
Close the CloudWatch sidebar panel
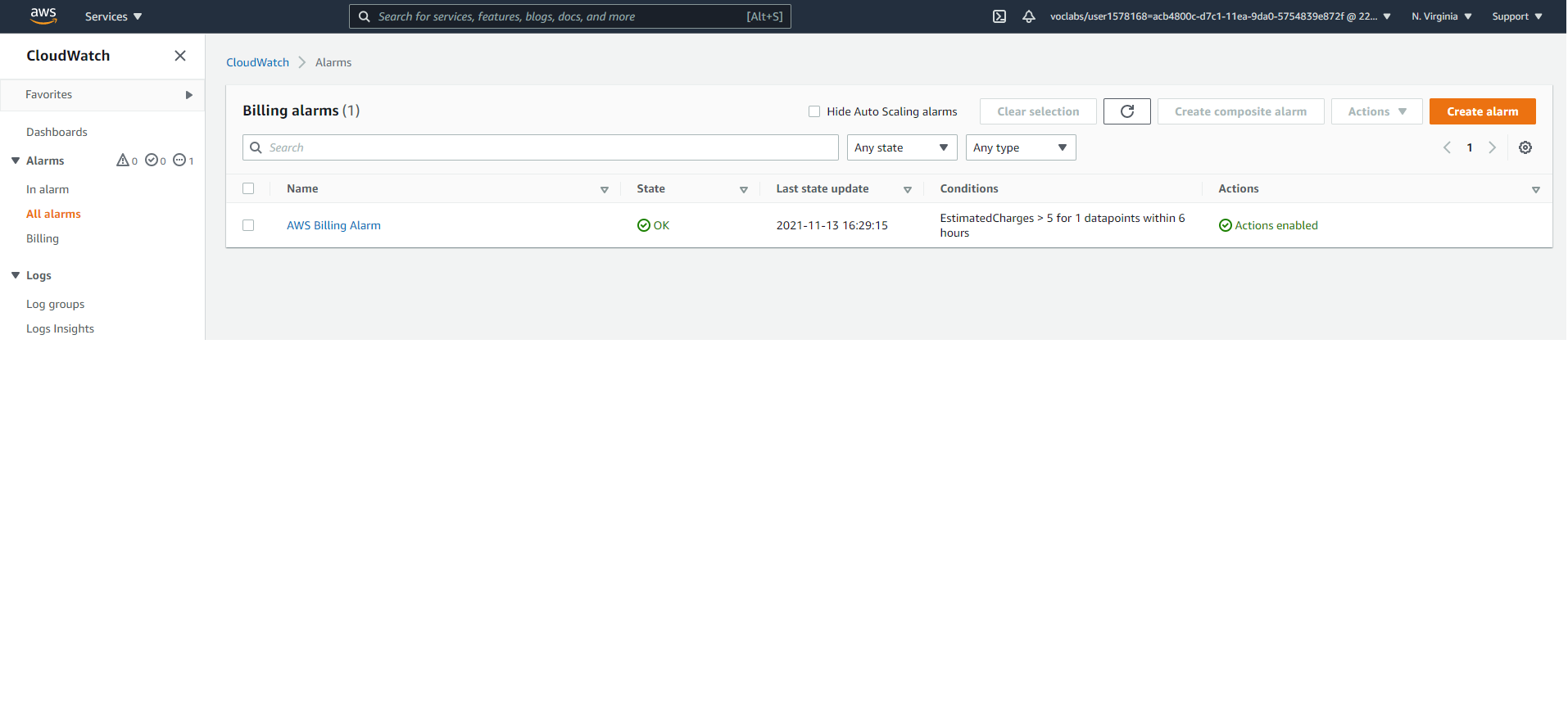coord(180,56)
